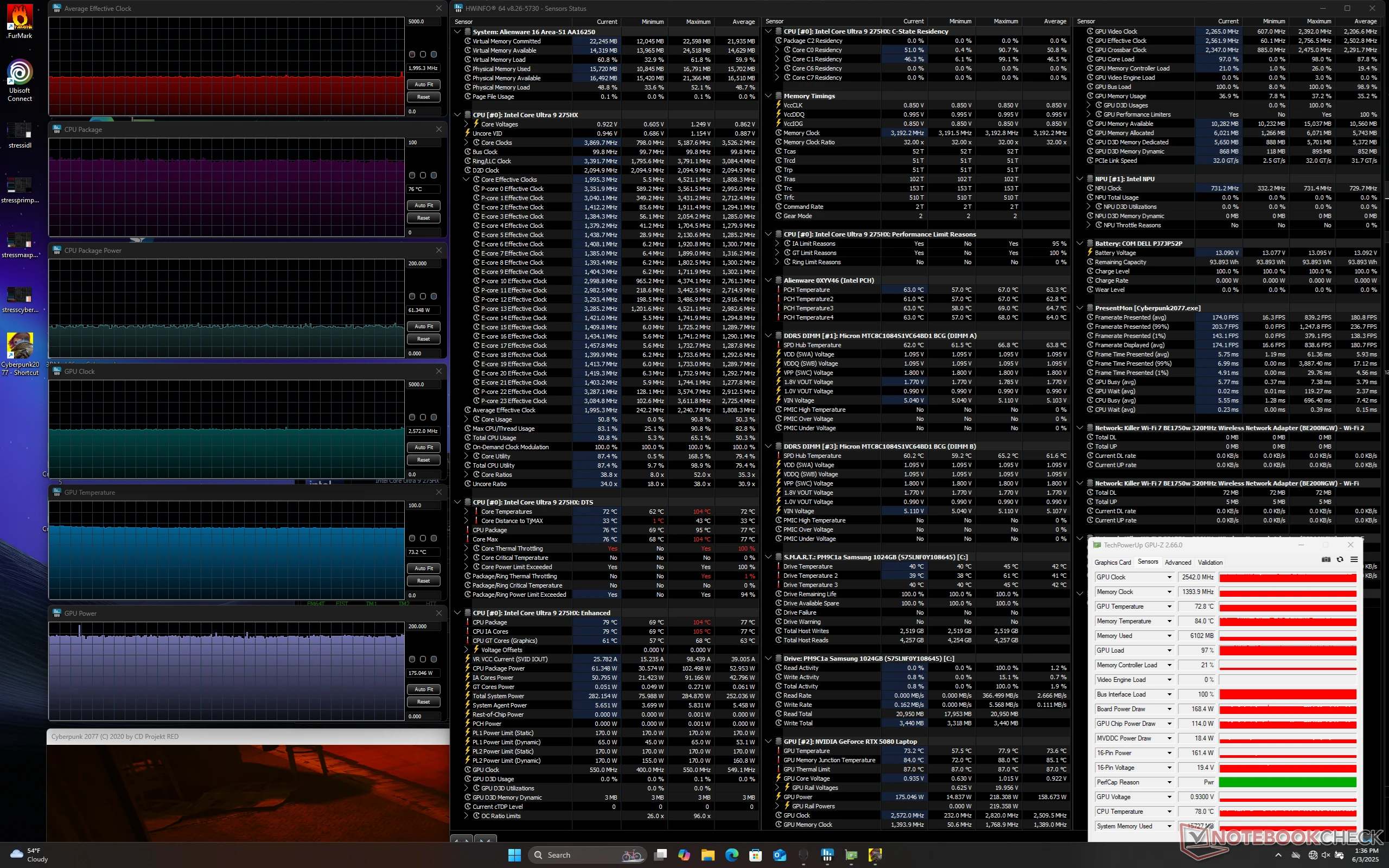This screenshot has width=1389, height=868.
Task: Capture a screenshot with the GPU-Z camera icon
Action: 1326,560
